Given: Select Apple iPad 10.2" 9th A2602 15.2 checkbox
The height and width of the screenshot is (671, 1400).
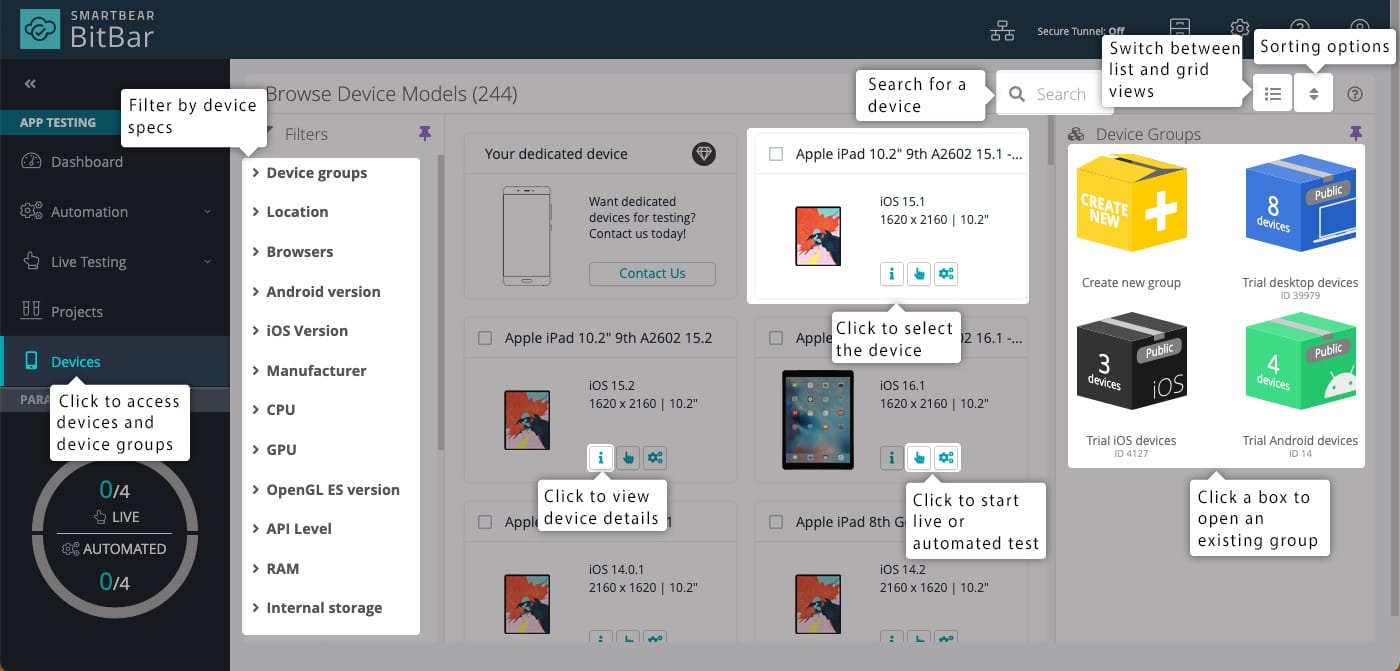Looking at the screenshot, I should (x=485, y=338).
